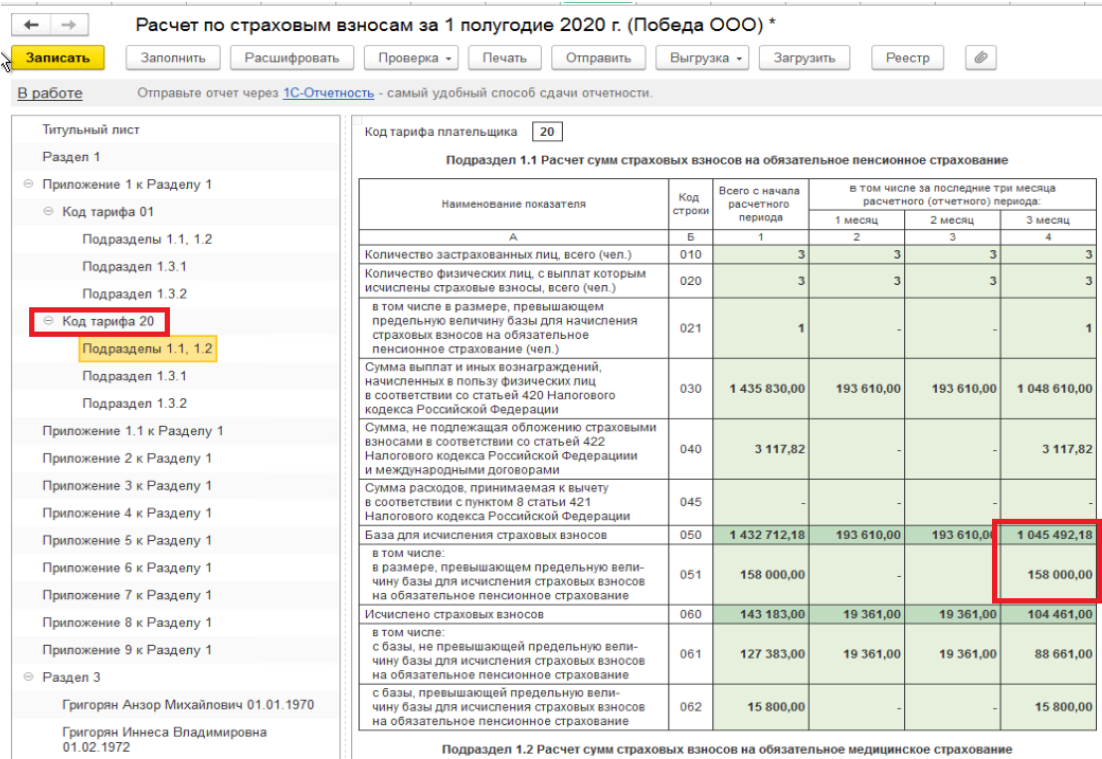Open attachments via the paperclip icon
Viewport: 1102px width, 759px height.
click(981, 58)
